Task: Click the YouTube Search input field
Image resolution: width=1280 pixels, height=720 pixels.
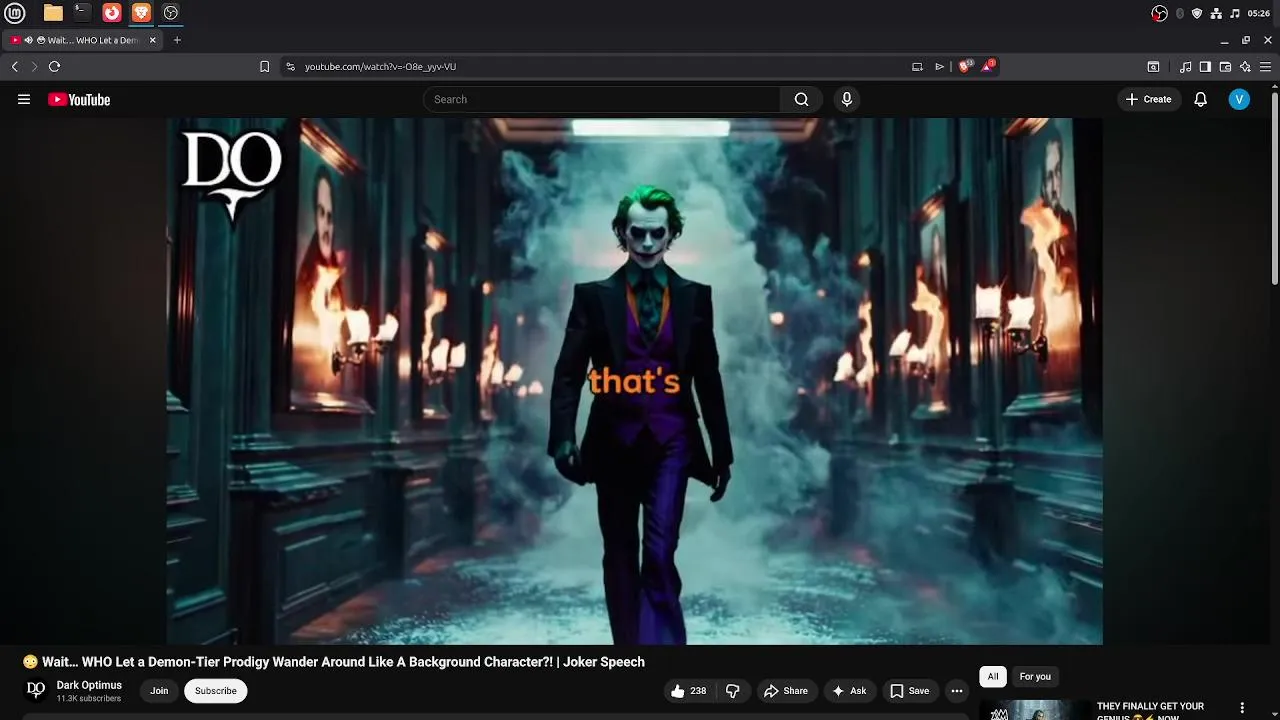Action: [x=602, y=99]
